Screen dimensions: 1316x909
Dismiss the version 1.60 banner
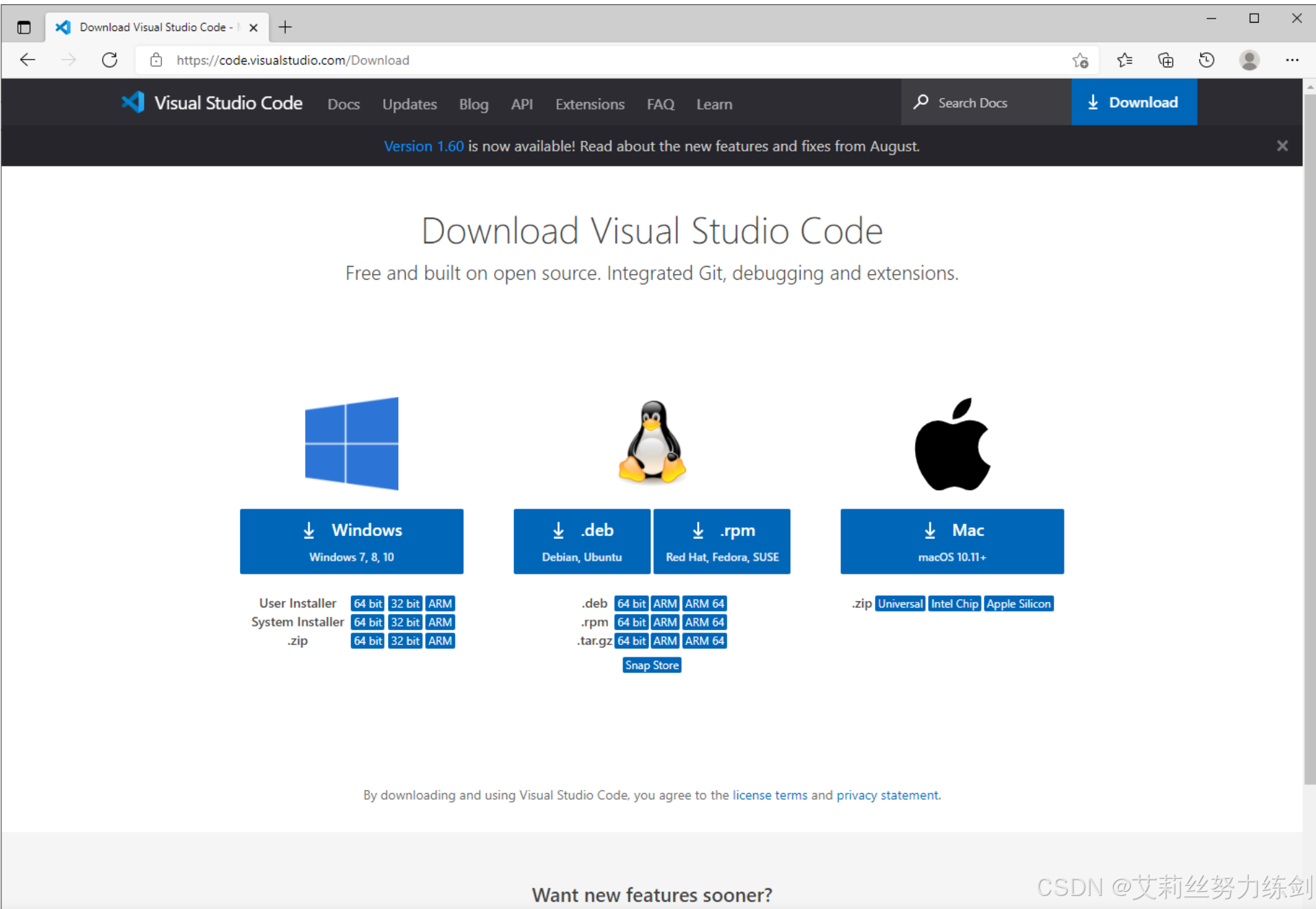coord(1282,146)
